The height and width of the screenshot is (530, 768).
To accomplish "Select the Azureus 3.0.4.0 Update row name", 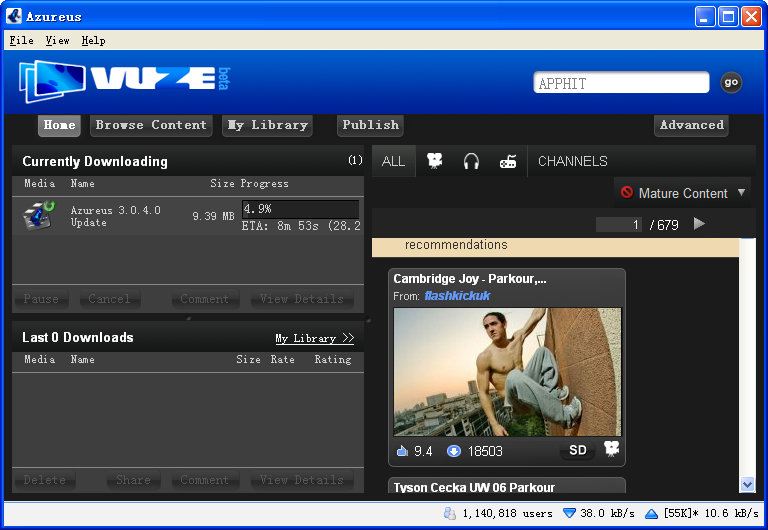I will click(x=116, y=216).
